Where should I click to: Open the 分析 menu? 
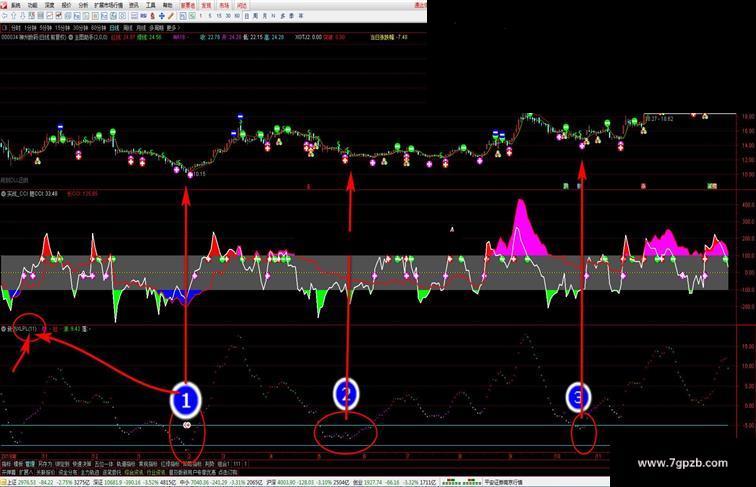(83, 5)
